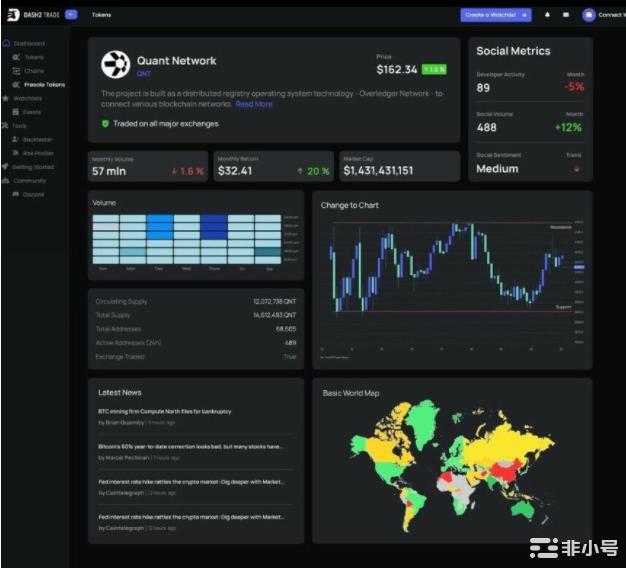Image resolution: width=626 pixels, height=568 pixels.
Task: Expand the Watchlists sidebar section
Action: [27, 98]
